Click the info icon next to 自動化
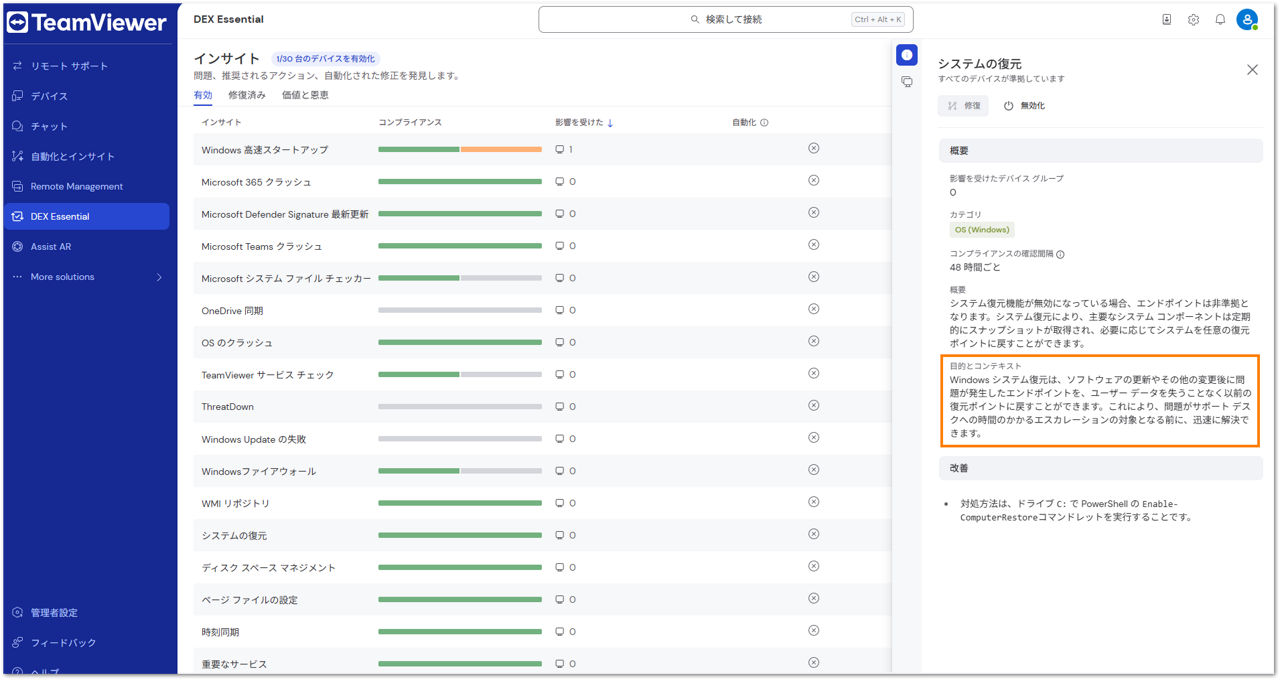The width and height of the screenshot is (1280, 680). pyautogui.click(x=764, y=123)
